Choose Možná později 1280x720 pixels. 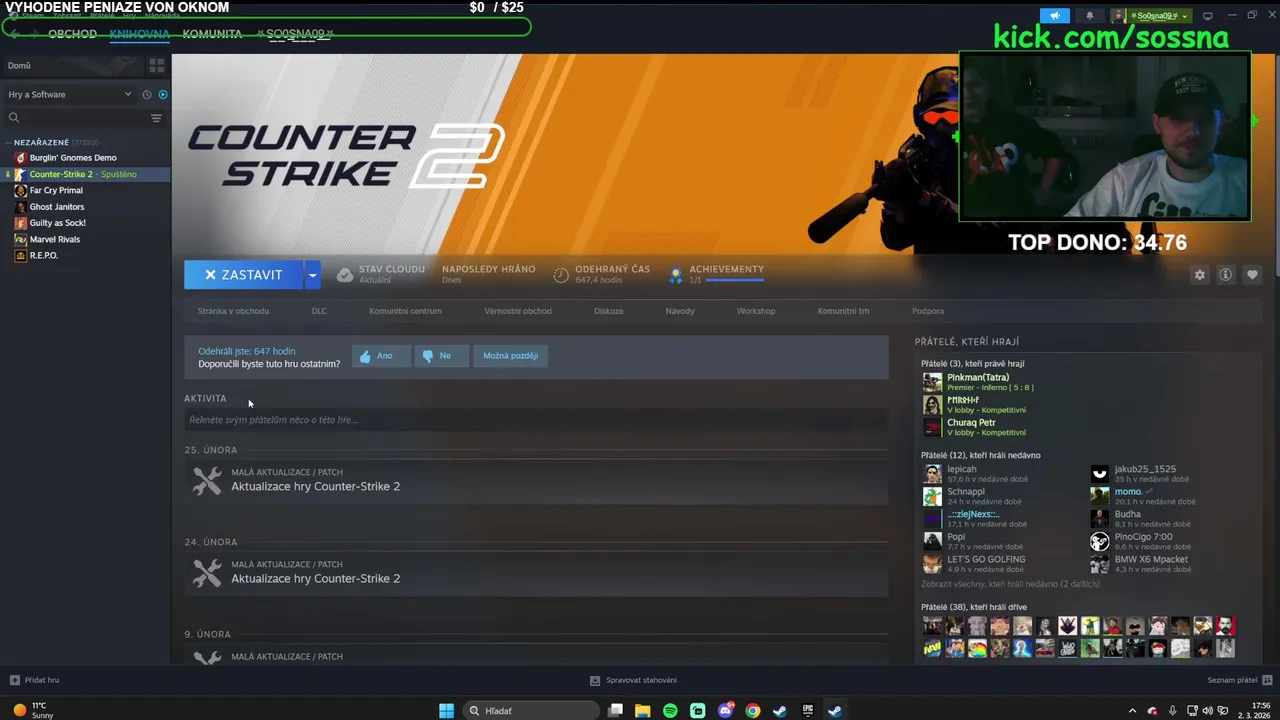(x=510, y=356)
